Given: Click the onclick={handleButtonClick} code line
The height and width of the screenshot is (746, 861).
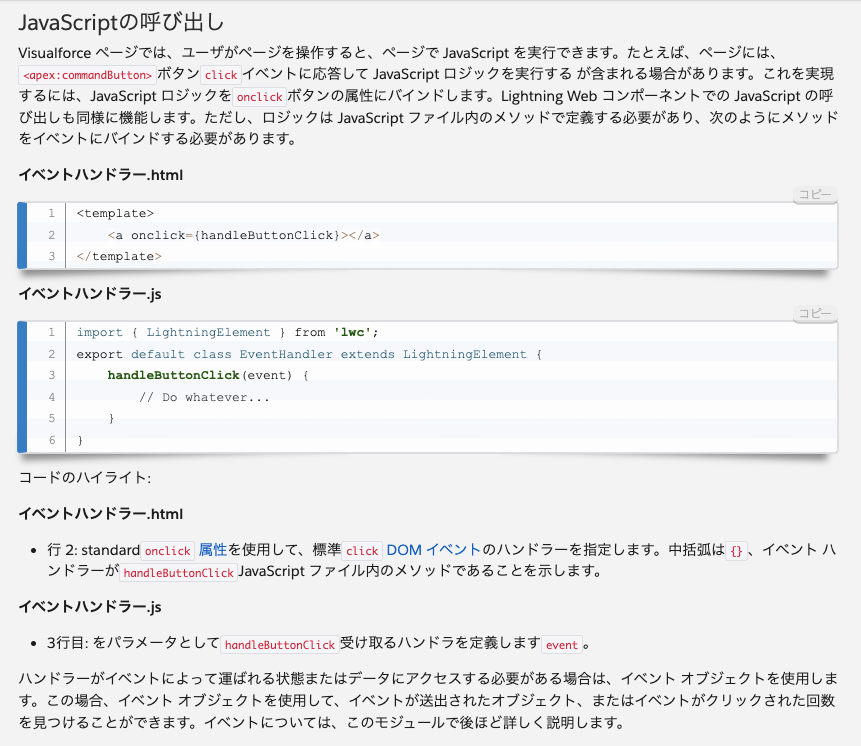Looking at the screenshot, I should click(243, 235).
